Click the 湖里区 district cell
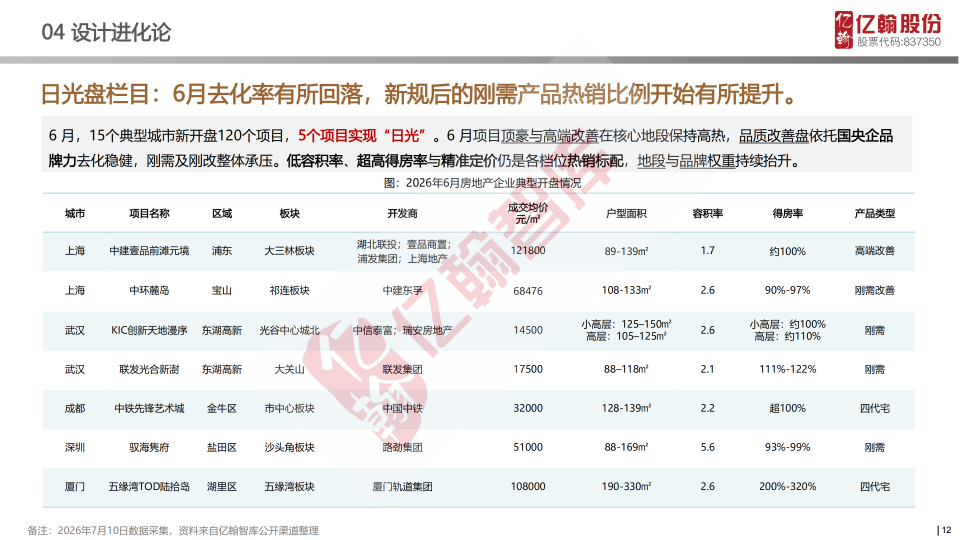Screen dimensions: 960x540 [222, 487]
